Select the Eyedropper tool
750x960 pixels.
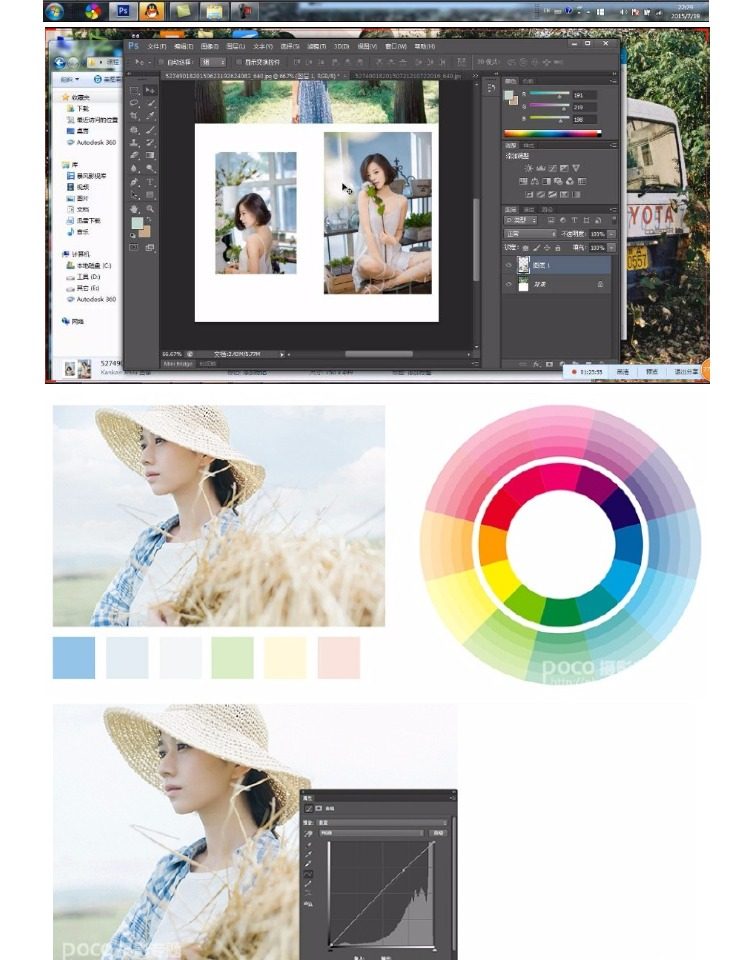(x=150, y=116)
